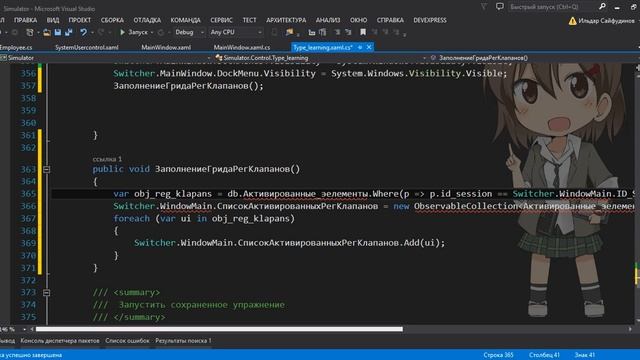Viewport: 640px width, 360px height.
Task: Open the DEVEXPRESS menu
Action: coord(430,20)
